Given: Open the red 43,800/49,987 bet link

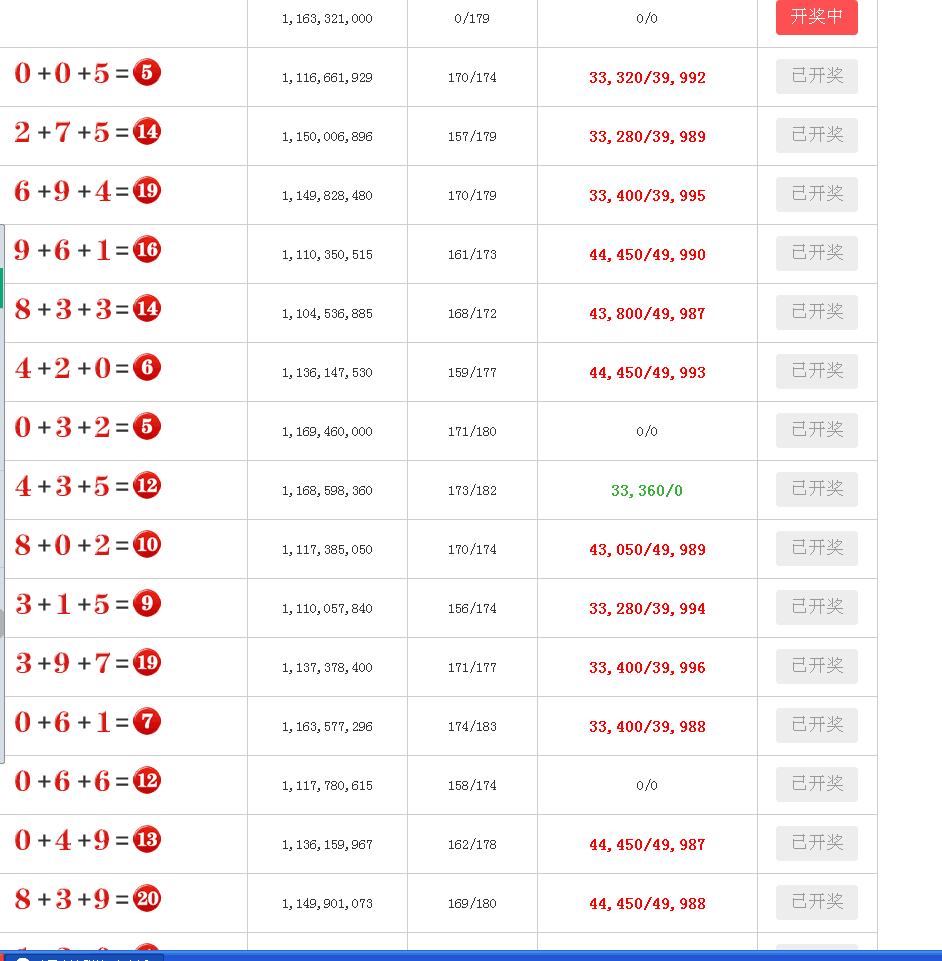Looking at the screenshot, I should pyautogui.click(x=647, y=314).
